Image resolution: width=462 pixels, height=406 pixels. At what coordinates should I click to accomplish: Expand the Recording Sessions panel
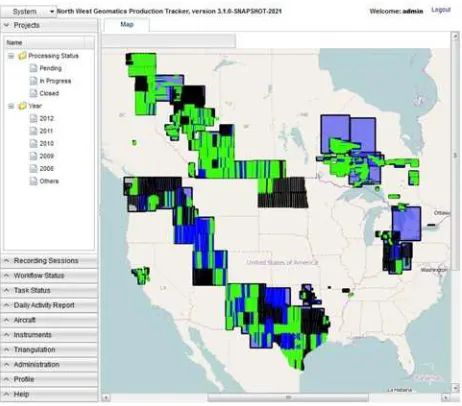(49, 261)
